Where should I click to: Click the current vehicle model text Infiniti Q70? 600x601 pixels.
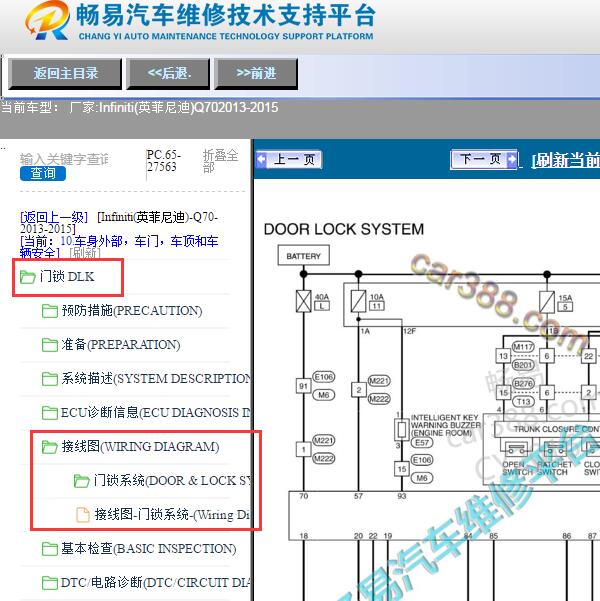click(x=140, y=107)
